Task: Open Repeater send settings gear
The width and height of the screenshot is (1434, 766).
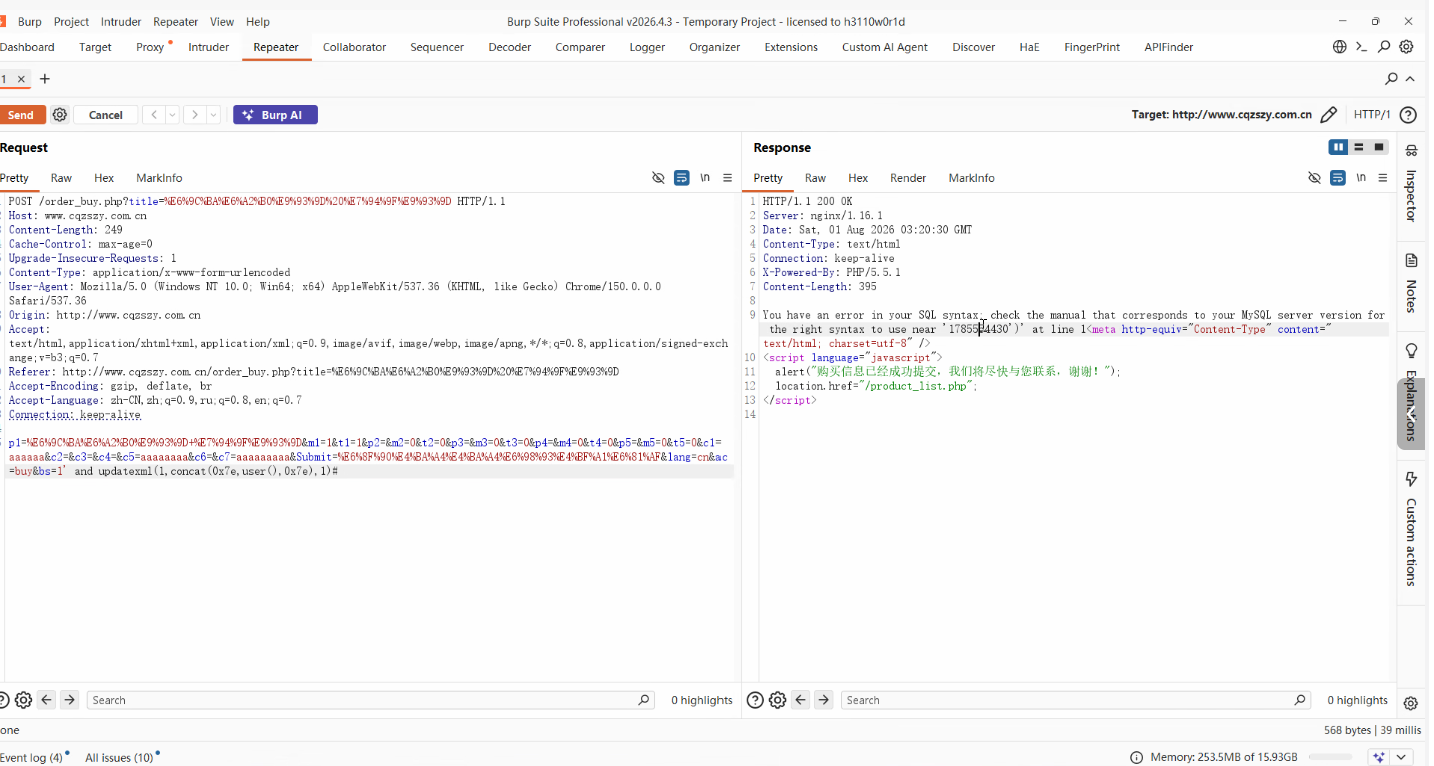Action: coord(60,115)
